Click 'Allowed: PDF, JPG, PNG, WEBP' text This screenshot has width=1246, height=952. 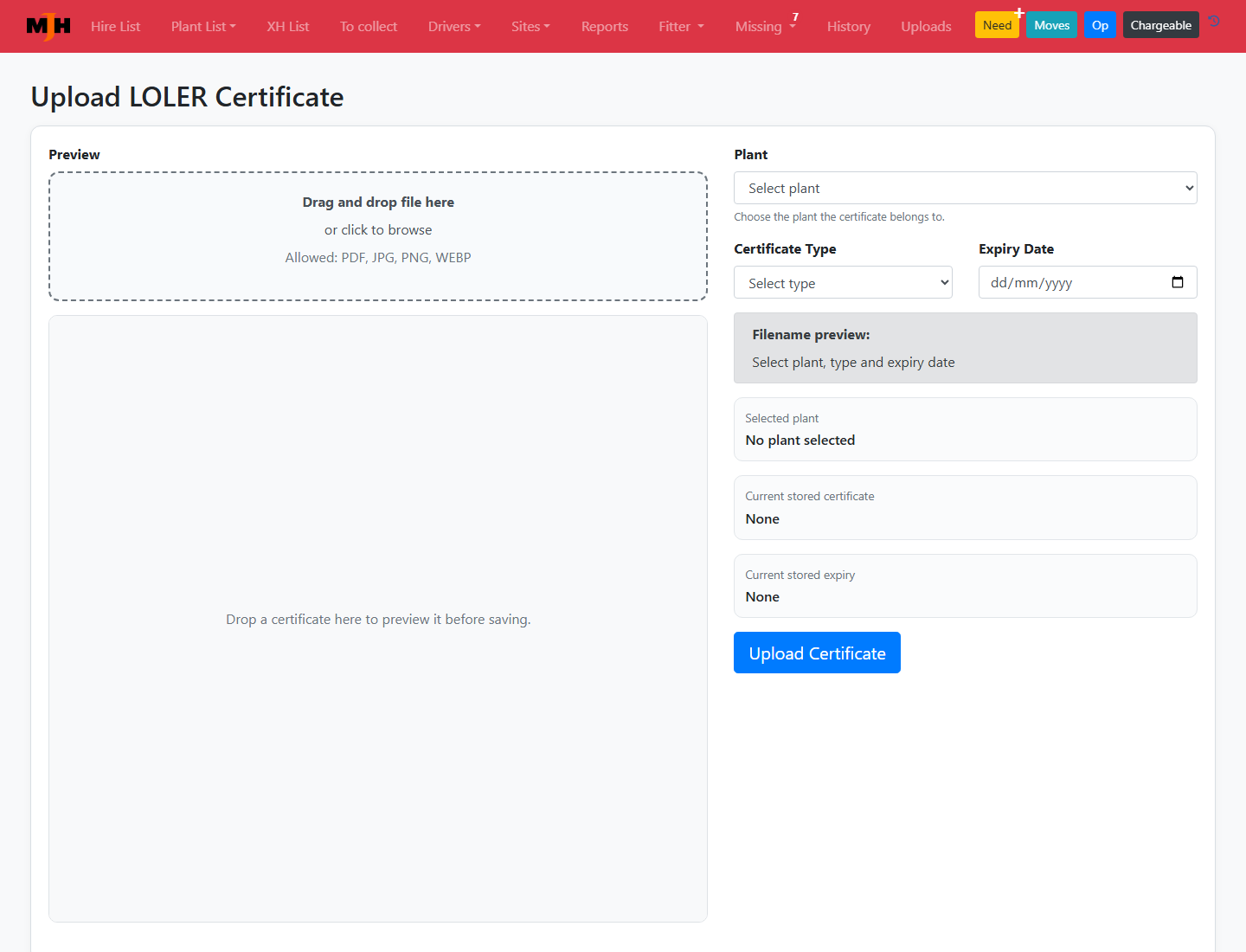pos(378,258)
